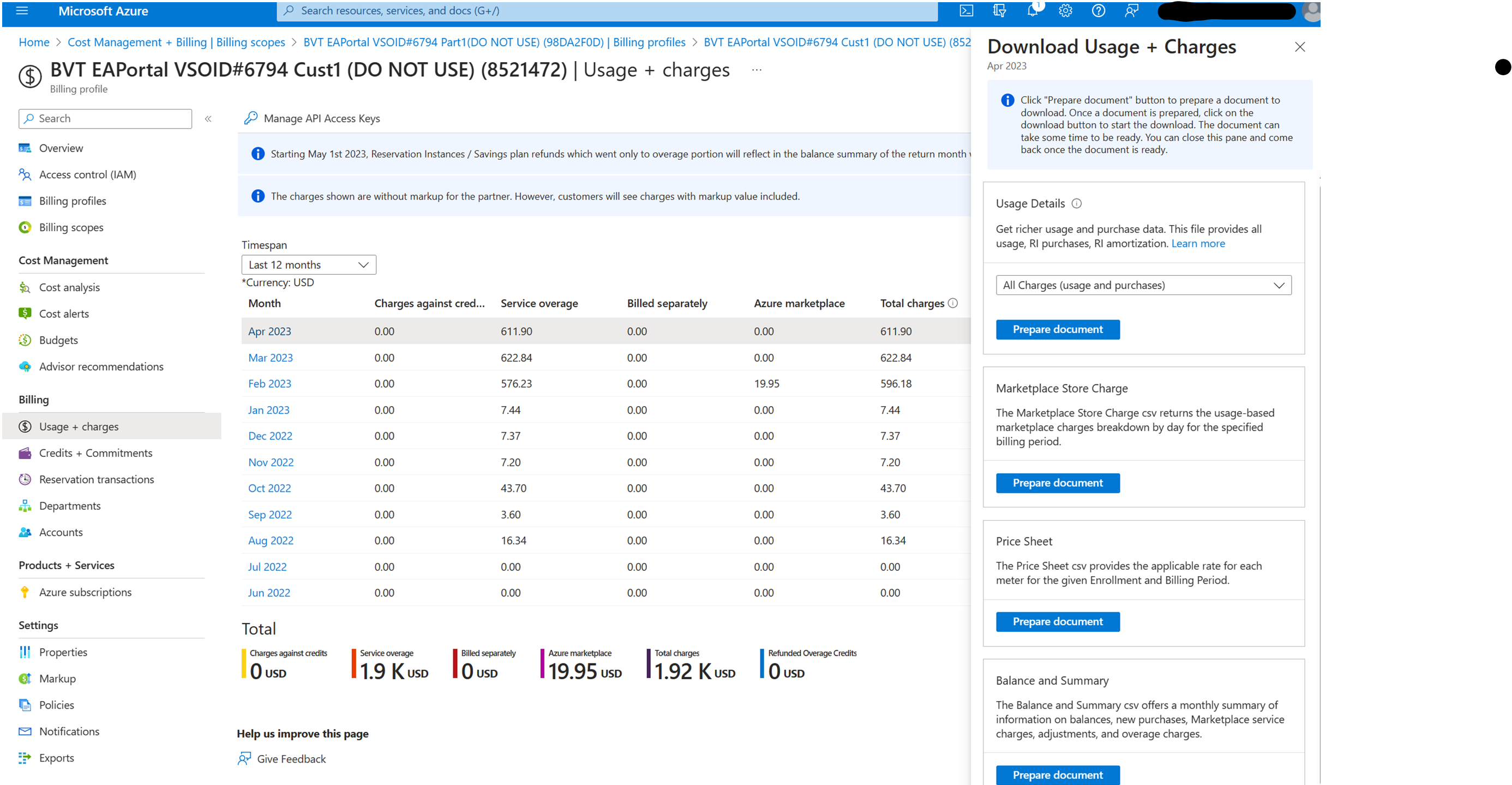Open the Learn more link

[1198, 244]
